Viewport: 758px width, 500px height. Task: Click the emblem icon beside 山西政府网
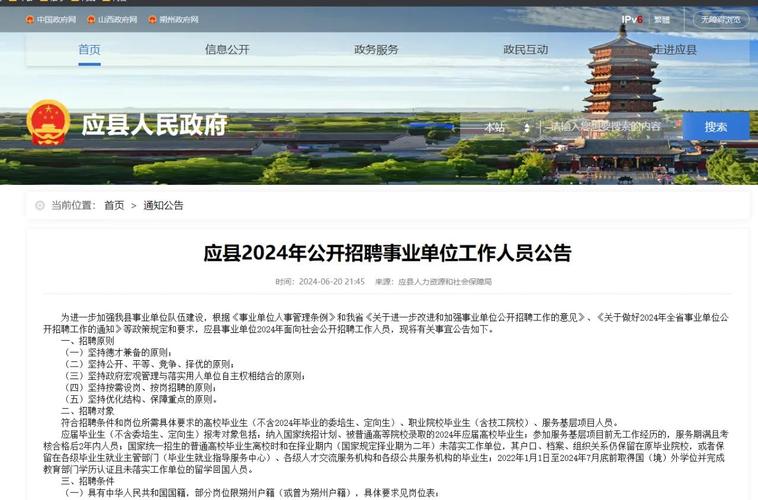[91, 20]
